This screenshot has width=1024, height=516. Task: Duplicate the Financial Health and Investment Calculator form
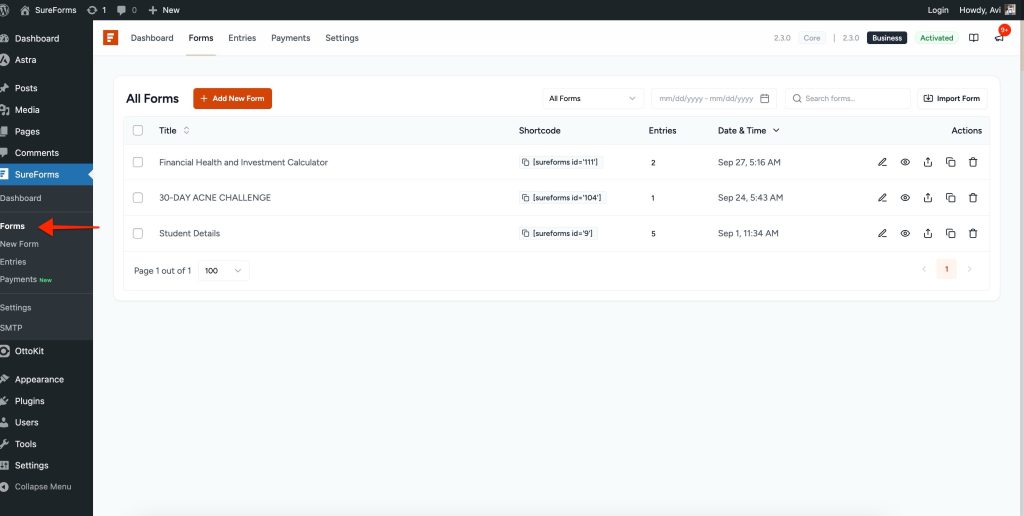(950, 162)
